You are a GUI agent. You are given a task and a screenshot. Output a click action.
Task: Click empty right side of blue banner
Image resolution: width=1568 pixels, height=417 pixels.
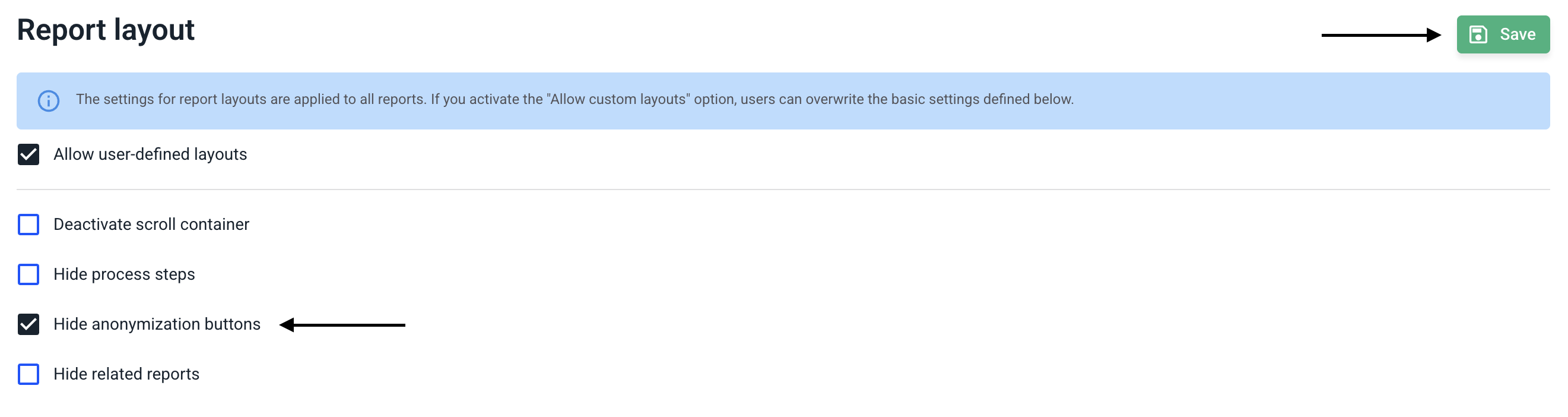point(1339,100)
